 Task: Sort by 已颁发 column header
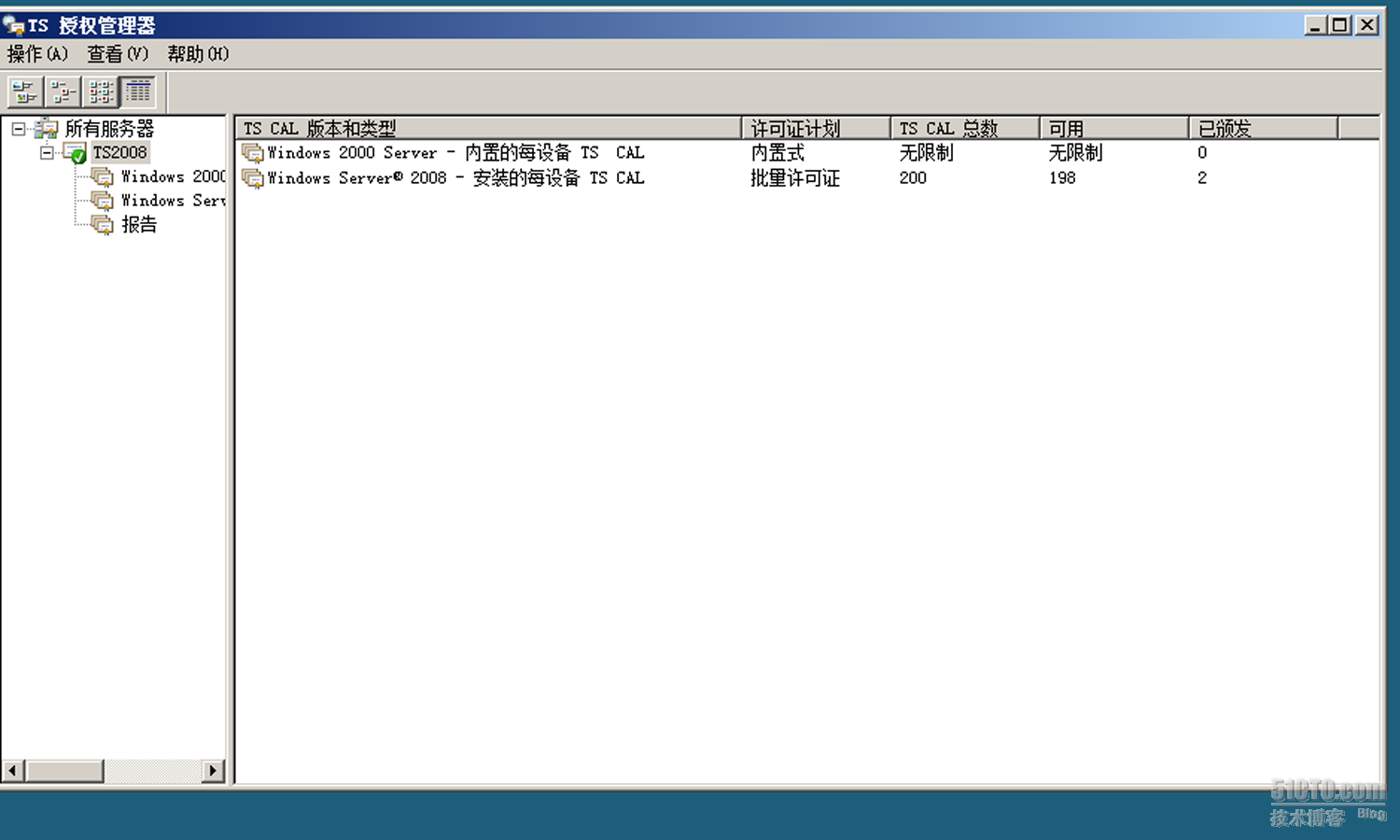click(1265, 129)
